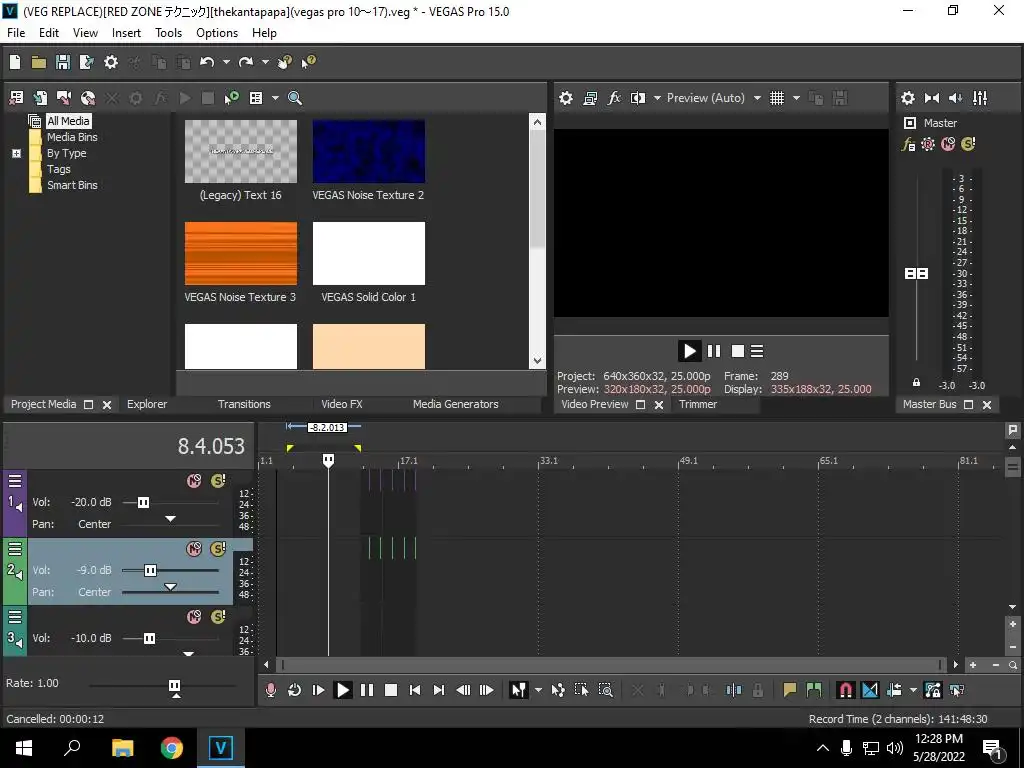
Task: Open track 3 hamburger menu
Action: click(x=14, y=617)
